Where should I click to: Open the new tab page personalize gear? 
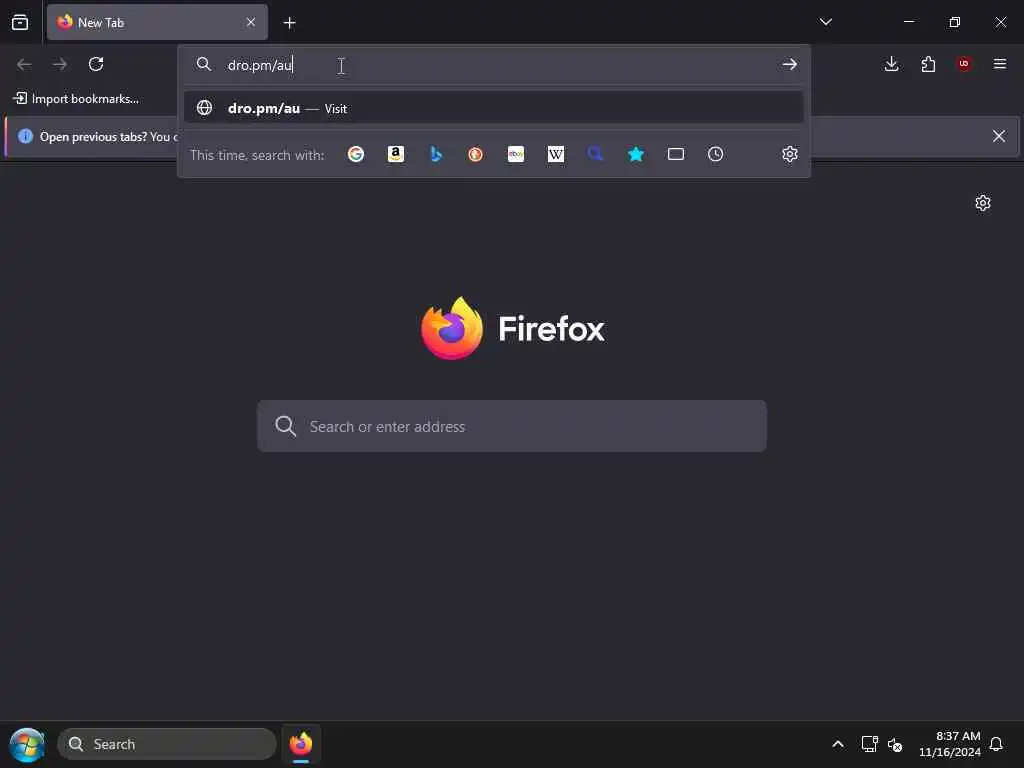coord(983,203)
